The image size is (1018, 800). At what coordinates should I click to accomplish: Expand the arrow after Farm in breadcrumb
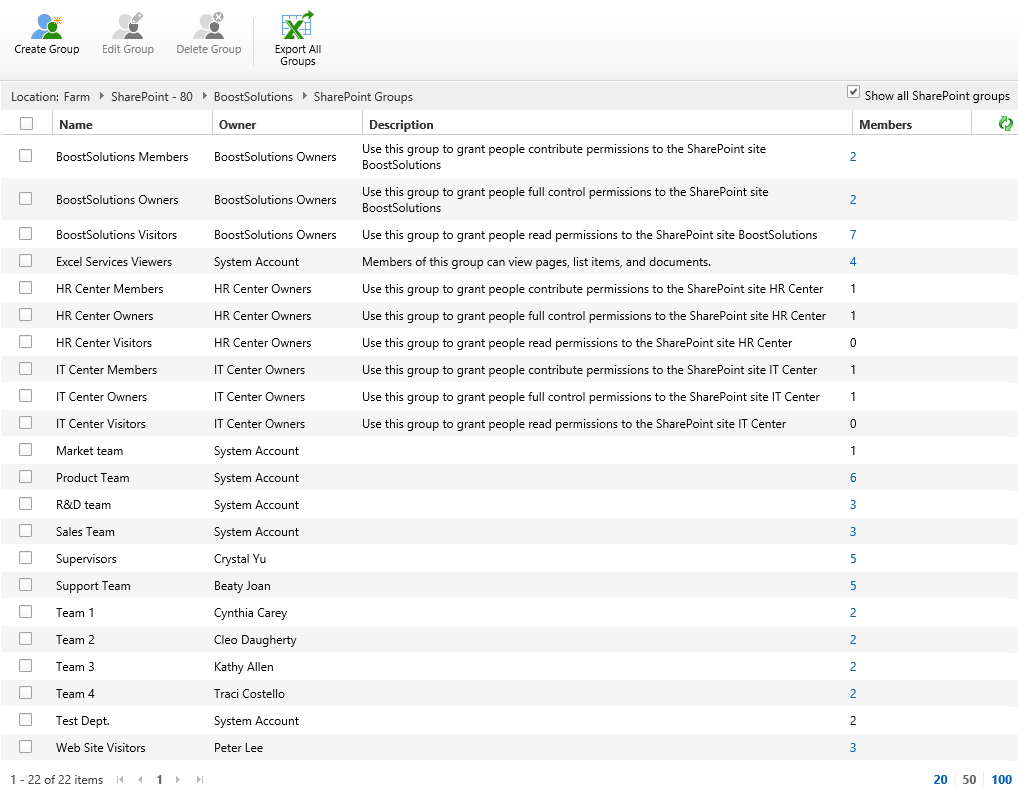tap(101, 97)
